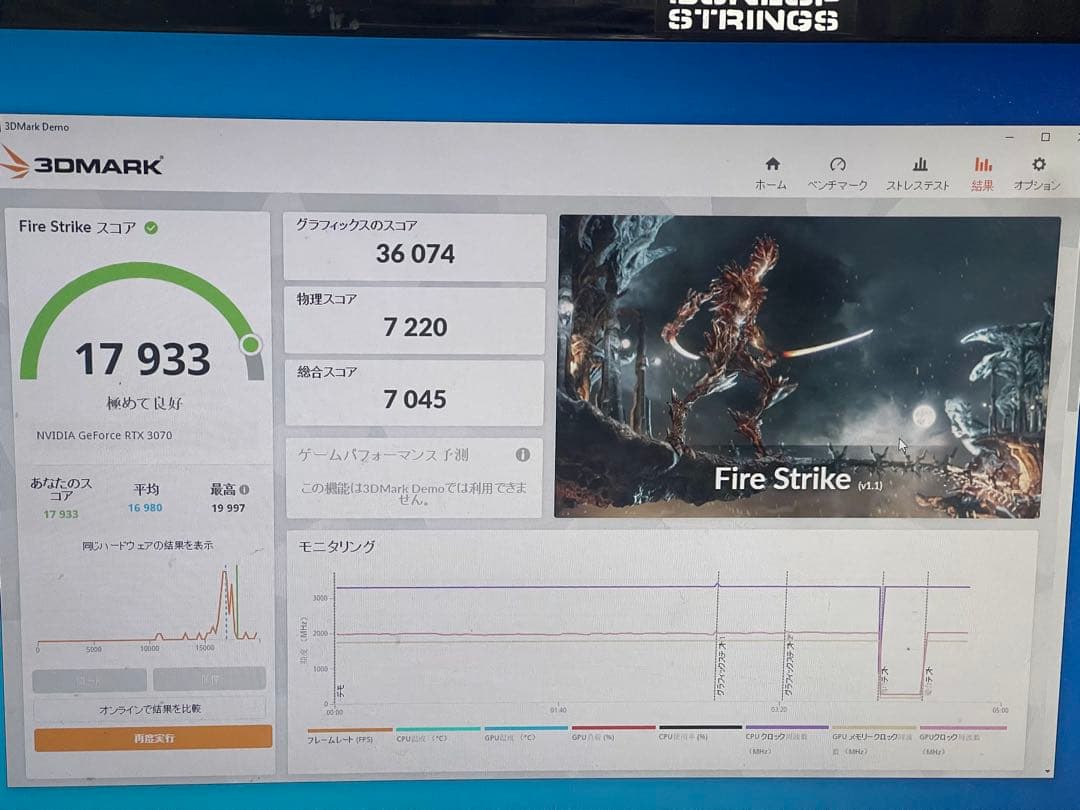This screenshot has height=810, width=1080.
Task: Click the green marker on the score gauge
Action: pos(251,344)
